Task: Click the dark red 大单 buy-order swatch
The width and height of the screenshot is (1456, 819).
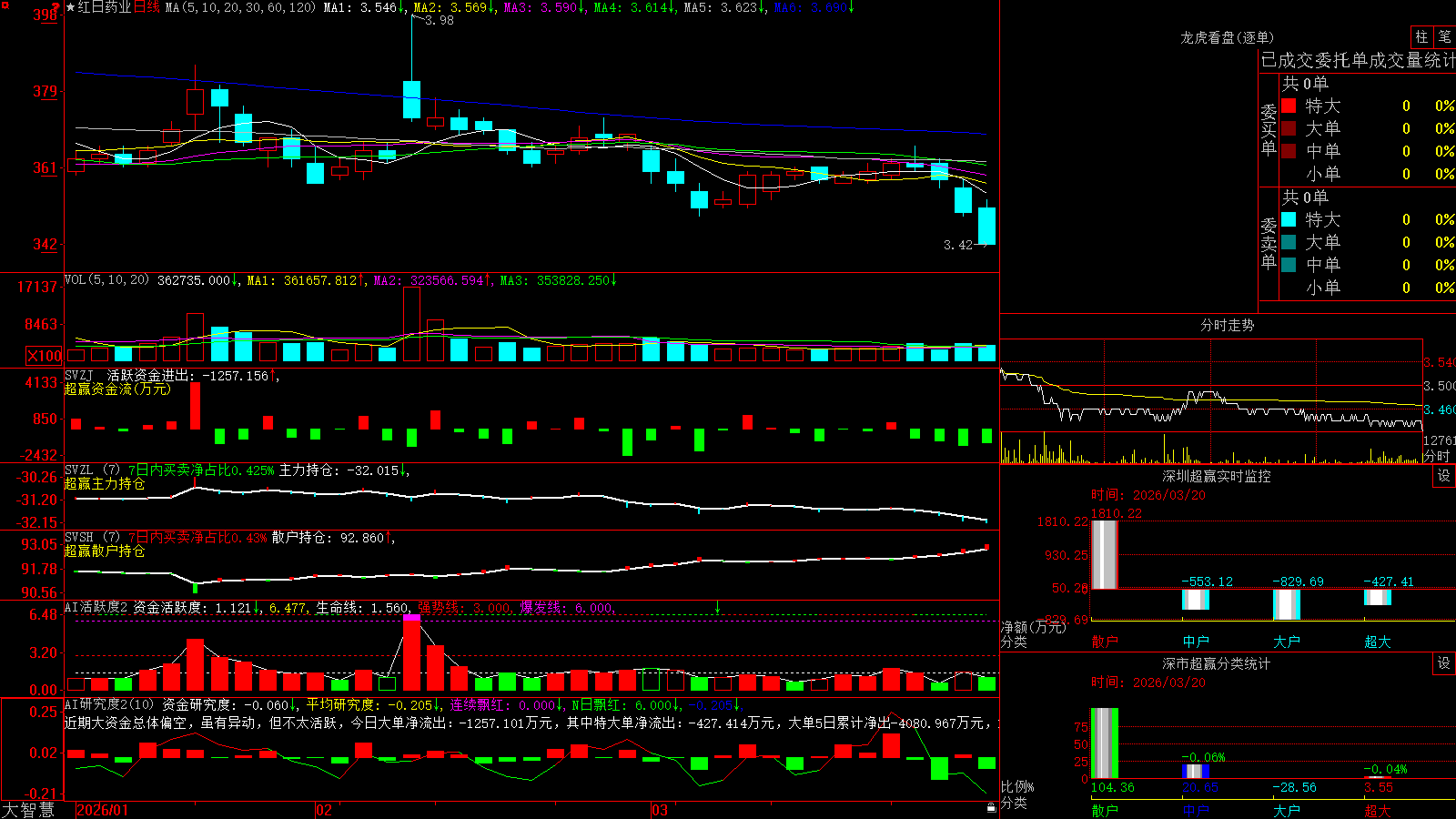Action: point(1289,128)
